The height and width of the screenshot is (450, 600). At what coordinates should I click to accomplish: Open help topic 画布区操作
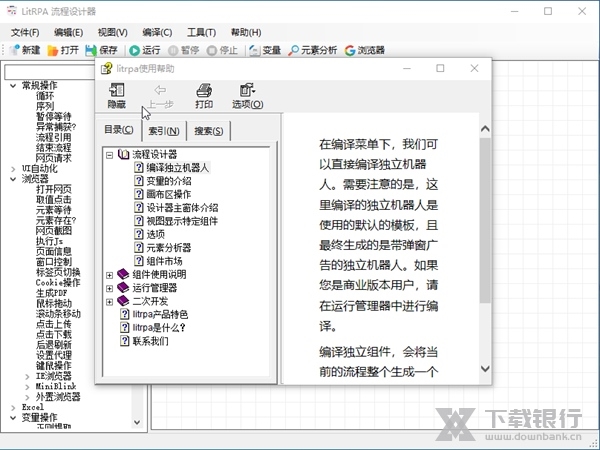pos(168,194)
